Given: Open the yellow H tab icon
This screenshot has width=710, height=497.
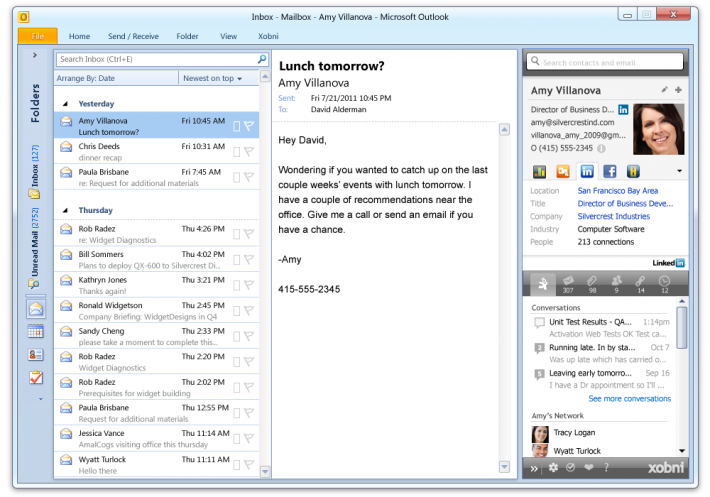Looking at the screenshot, I should coord(633,172).
